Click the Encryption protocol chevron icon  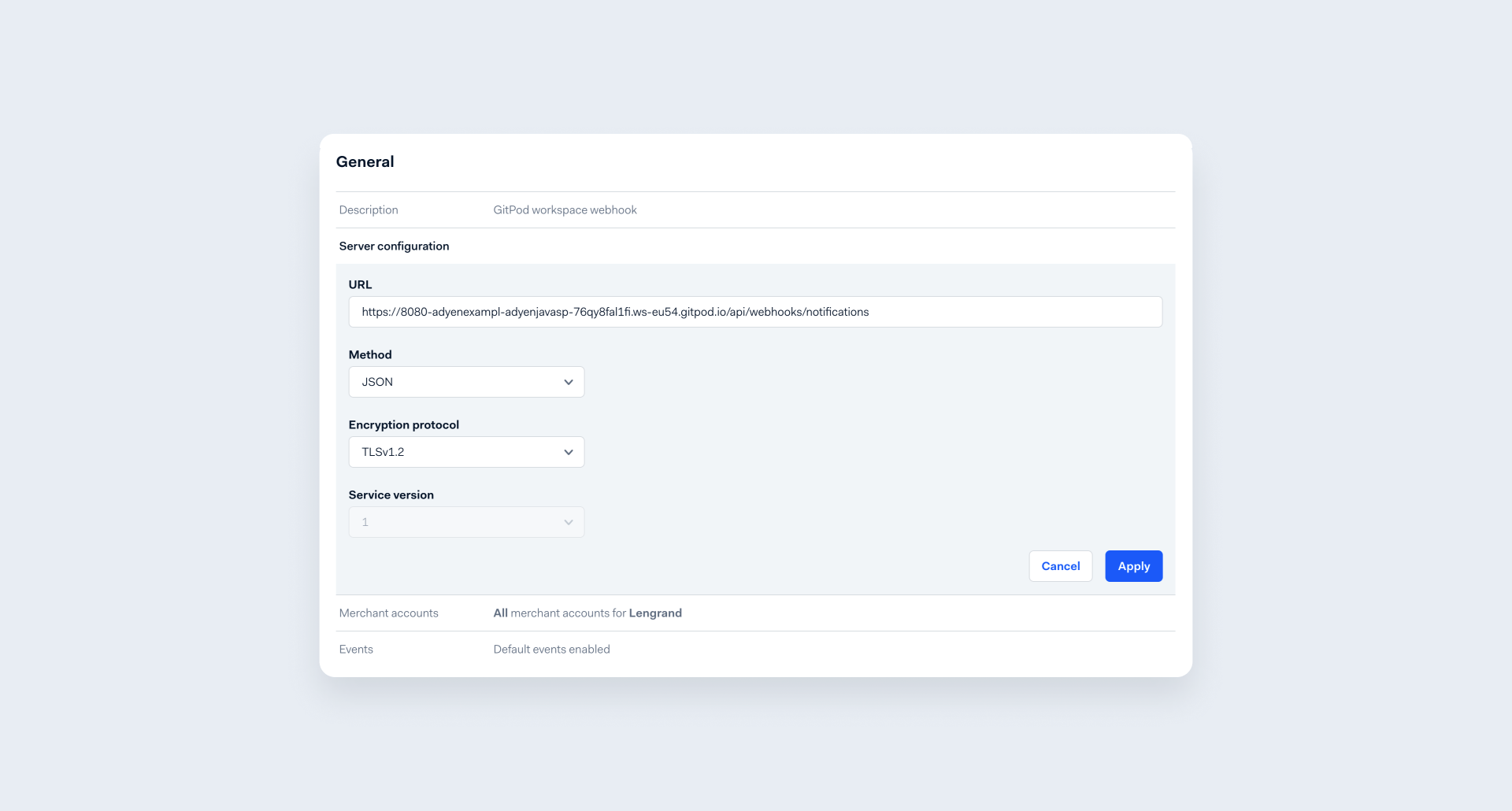pos(568,452)
